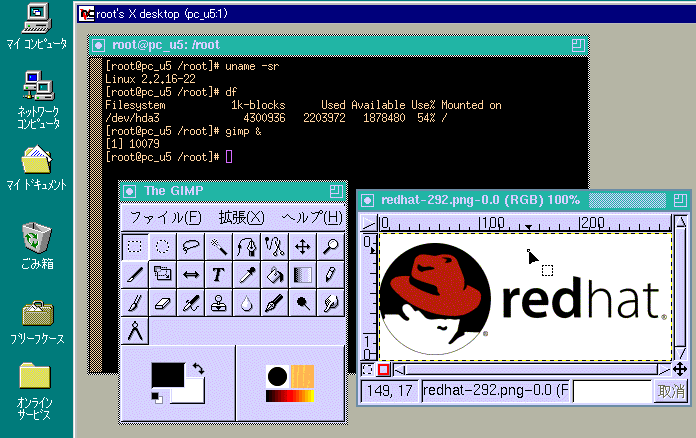Choose the Magnify zoom tool

point(330,246)
